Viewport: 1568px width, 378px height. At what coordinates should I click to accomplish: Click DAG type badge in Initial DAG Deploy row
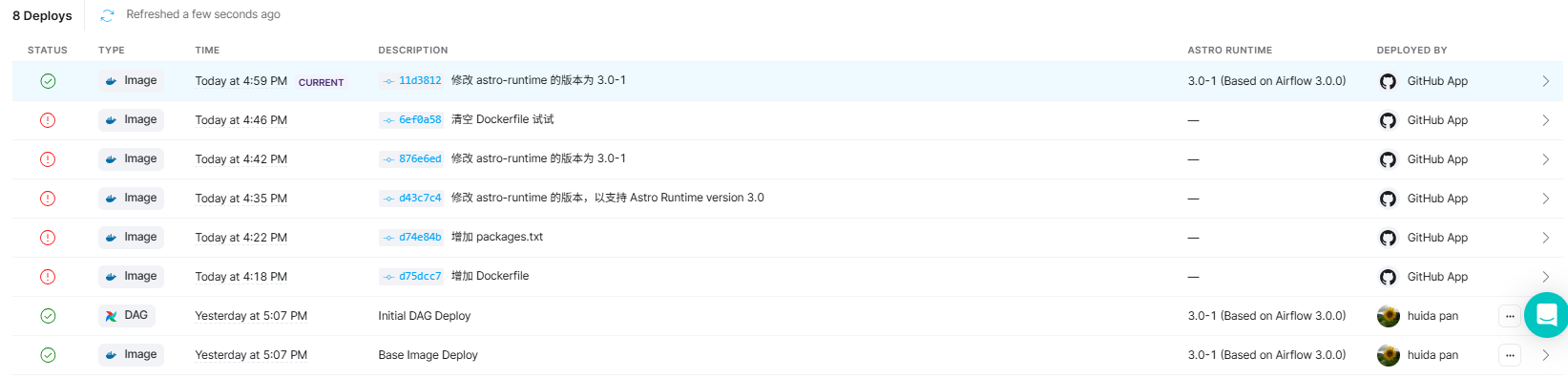pos(127,316)
